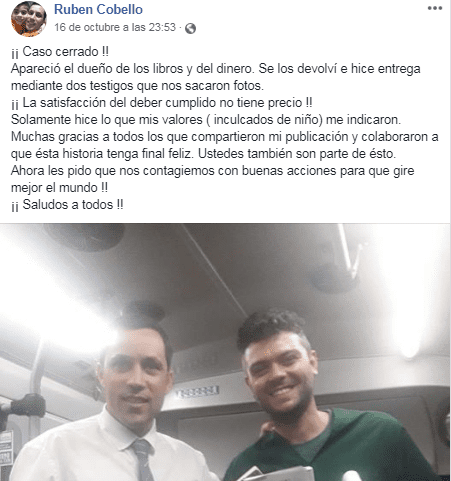
Task: Click the gray necktie in the photo
Action: click(143, 459)
